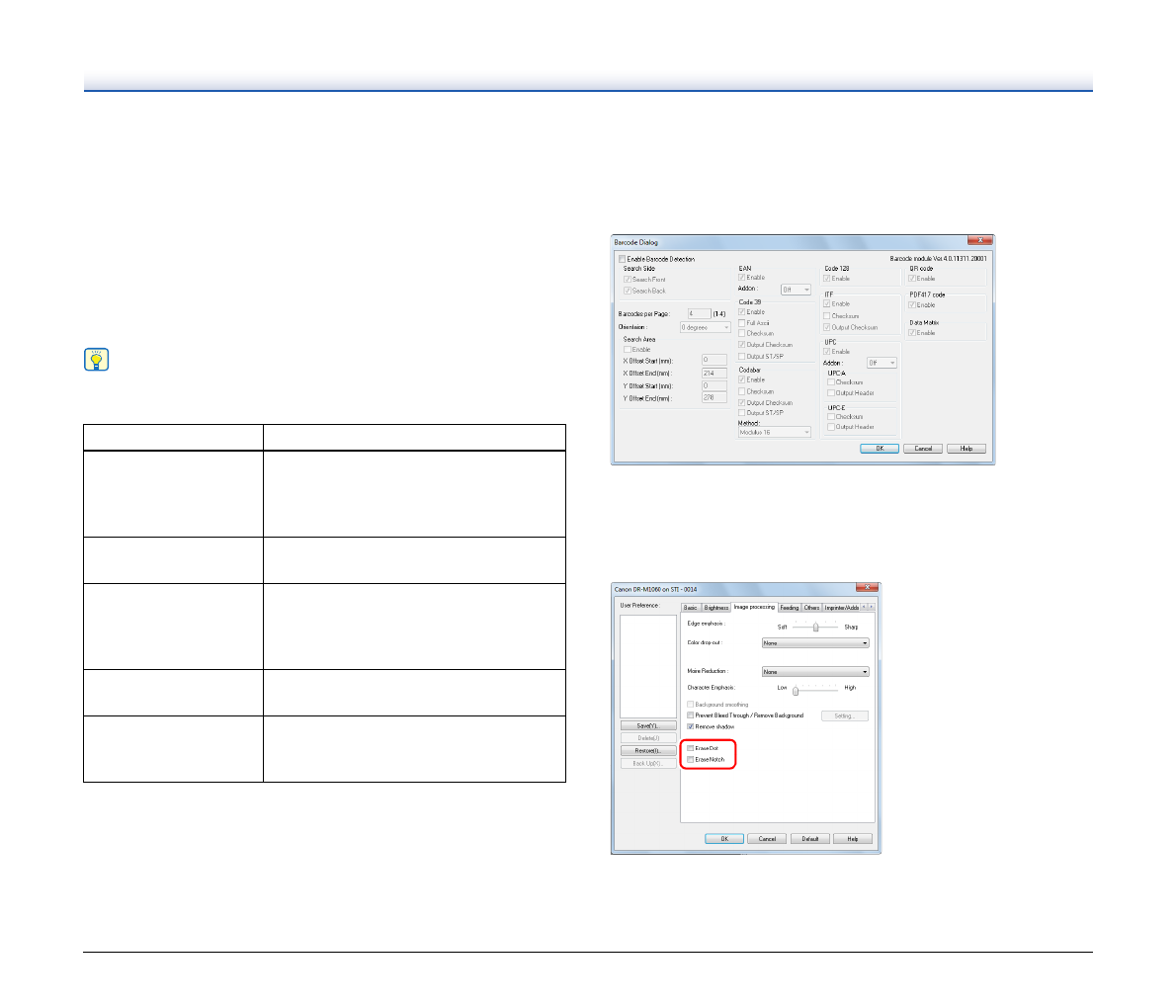Close the Canon DR-M1060 settings window
This screenshot has height=1008, width=1176.
click(x=866, y=589)
